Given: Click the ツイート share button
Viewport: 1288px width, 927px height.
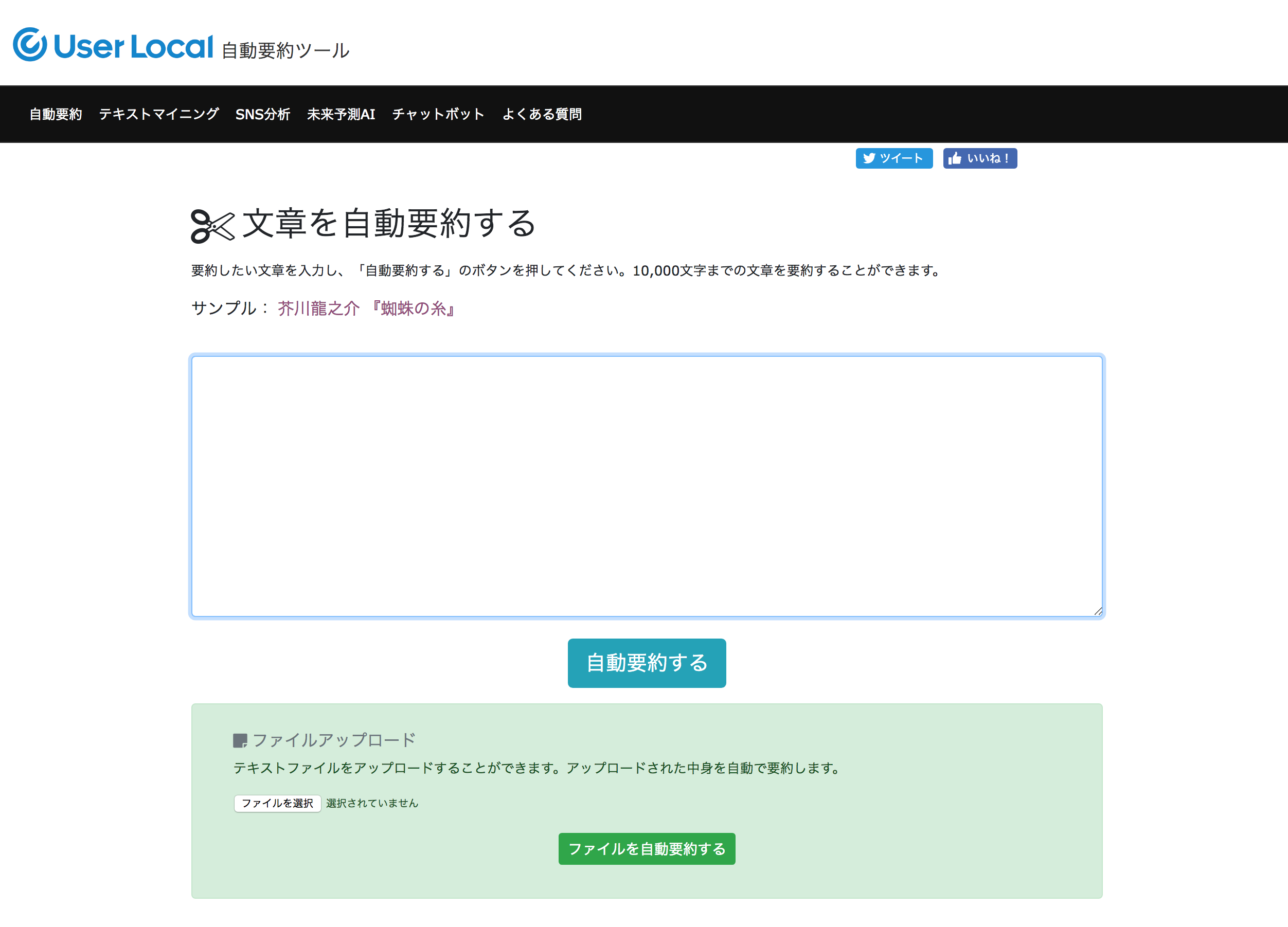Looking at the screenshot, I should point(895,158).
